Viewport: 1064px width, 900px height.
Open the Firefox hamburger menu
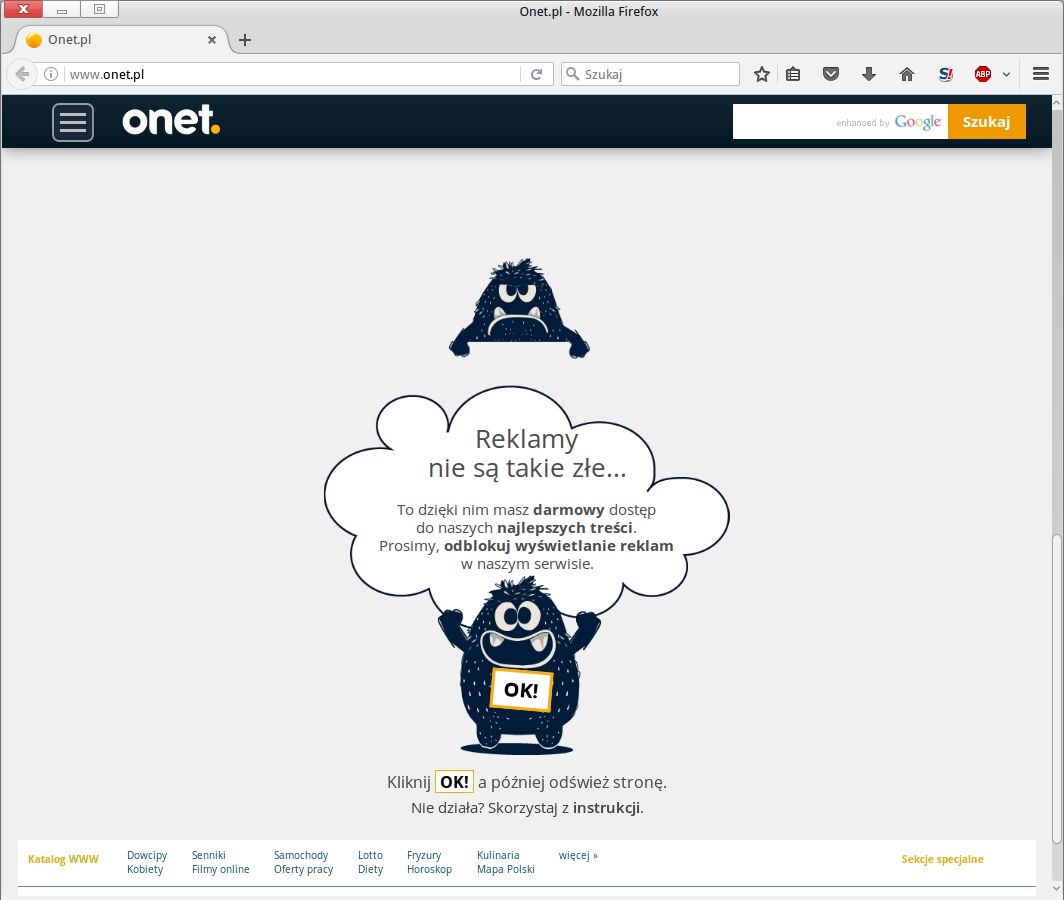(x=1041, y=74)
